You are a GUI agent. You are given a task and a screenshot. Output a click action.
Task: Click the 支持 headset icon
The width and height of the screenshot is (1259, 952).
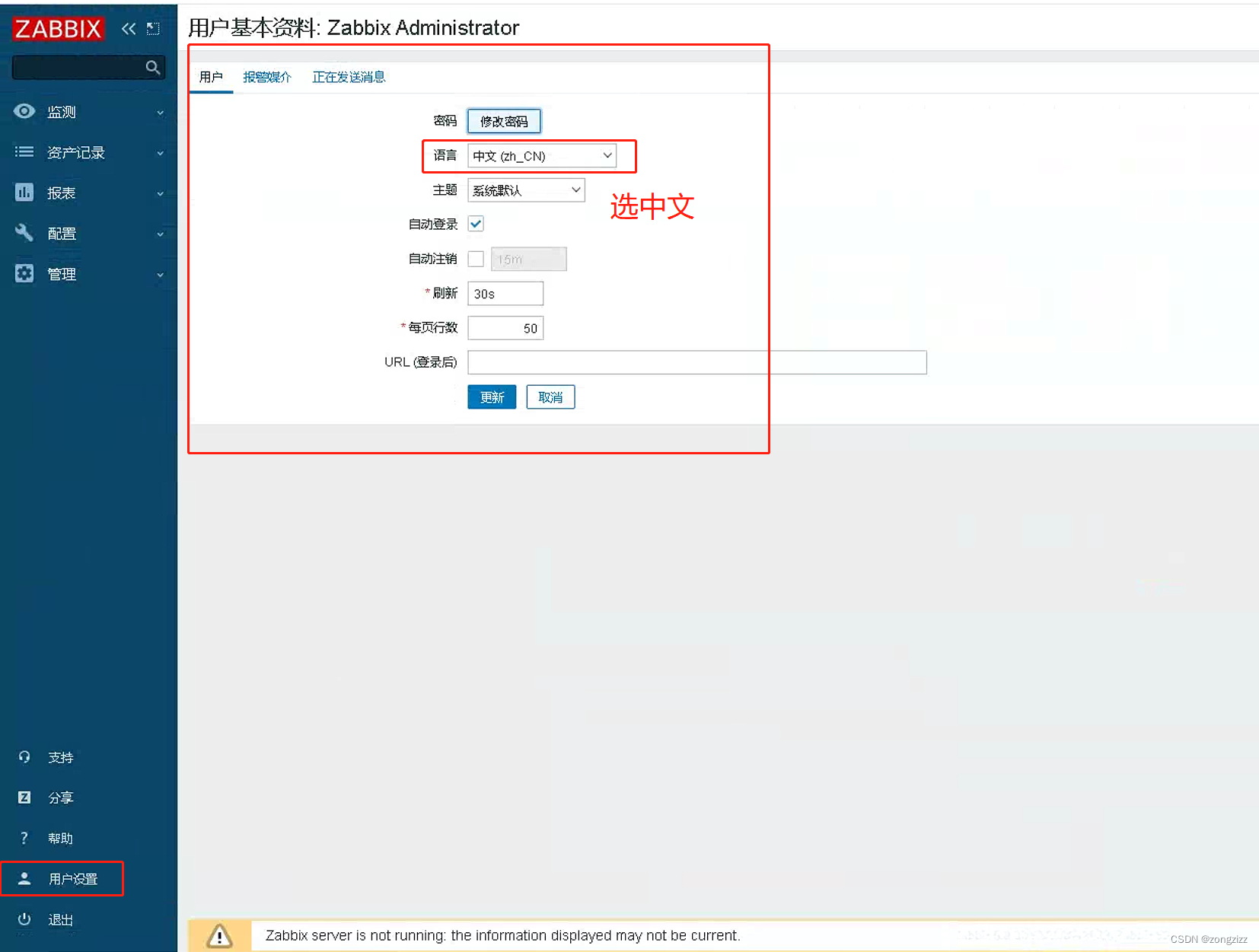[x=24, y=757]
